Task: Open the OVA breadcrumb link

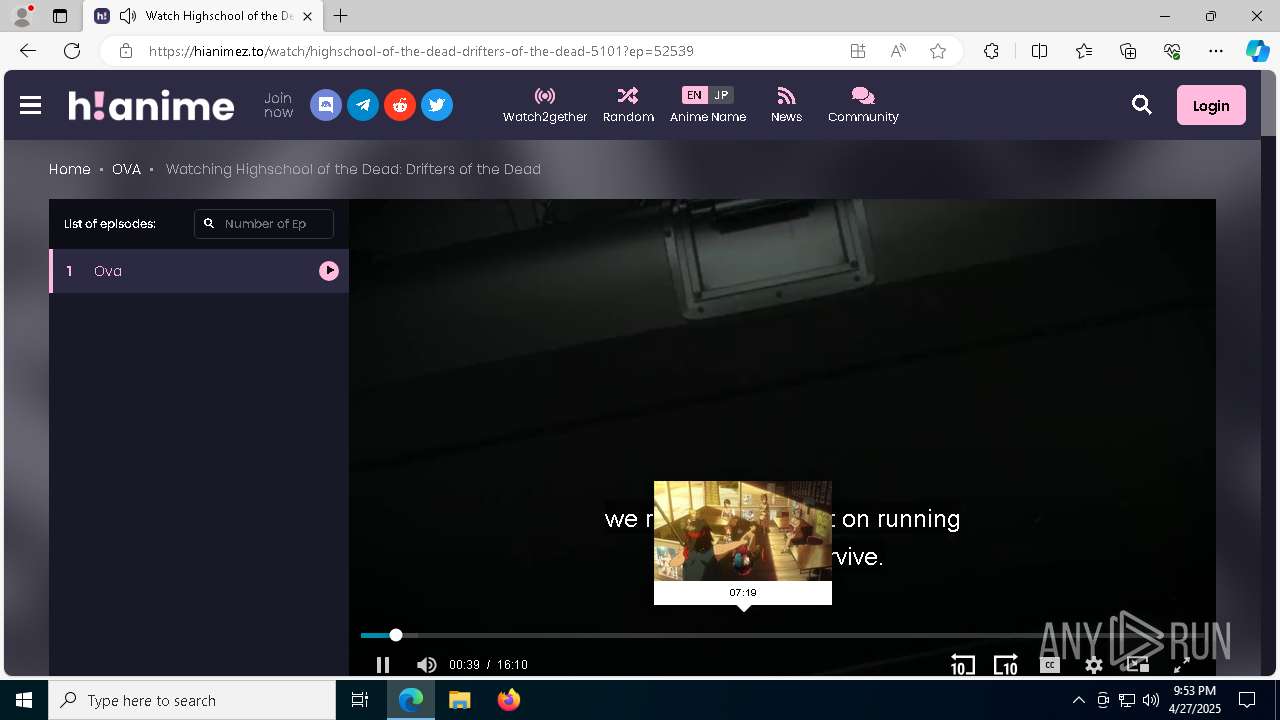Action: point(126,169)
